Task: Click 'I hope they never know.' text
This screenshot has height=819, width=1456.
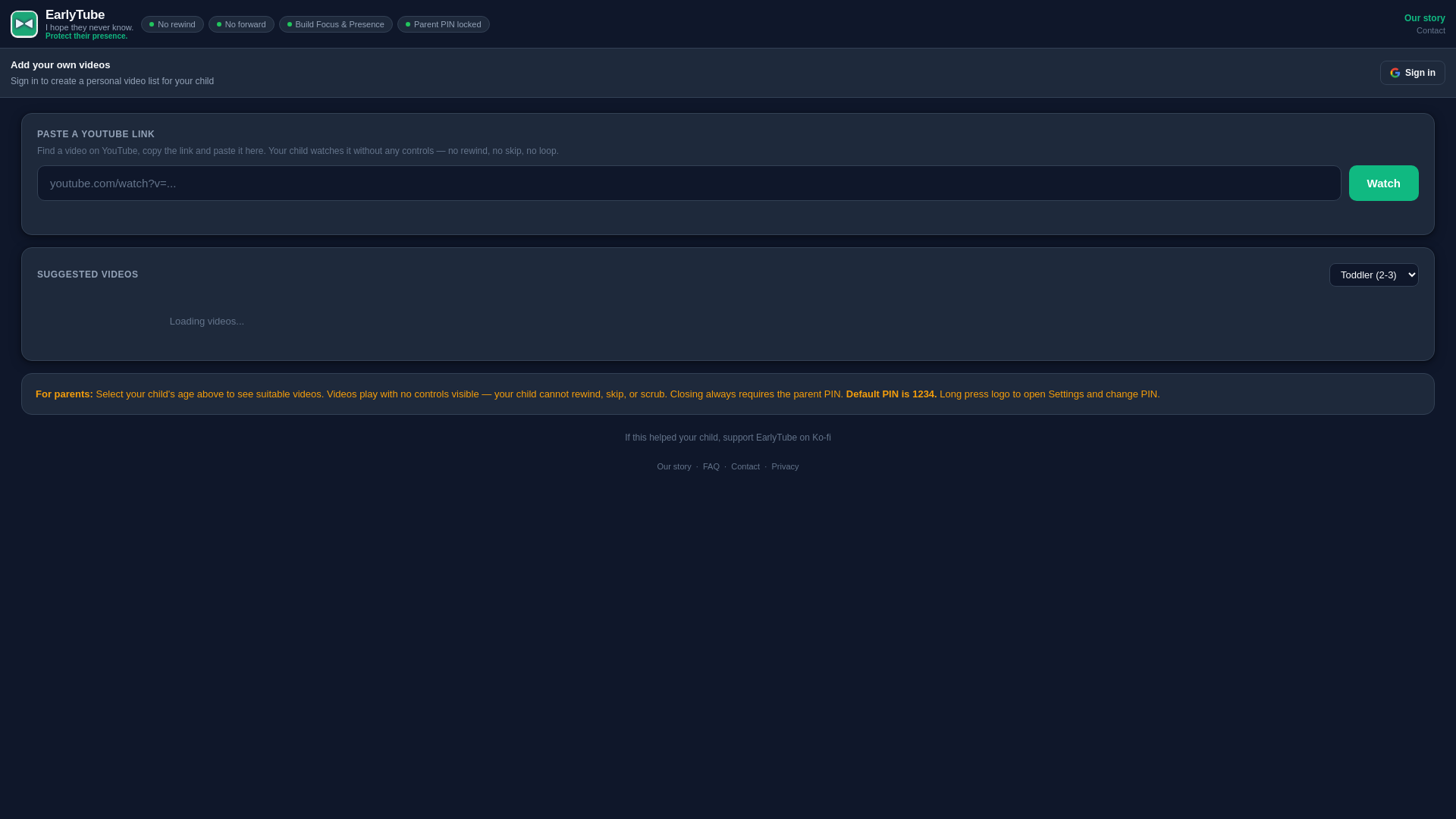Action: [x=89, y=27]
